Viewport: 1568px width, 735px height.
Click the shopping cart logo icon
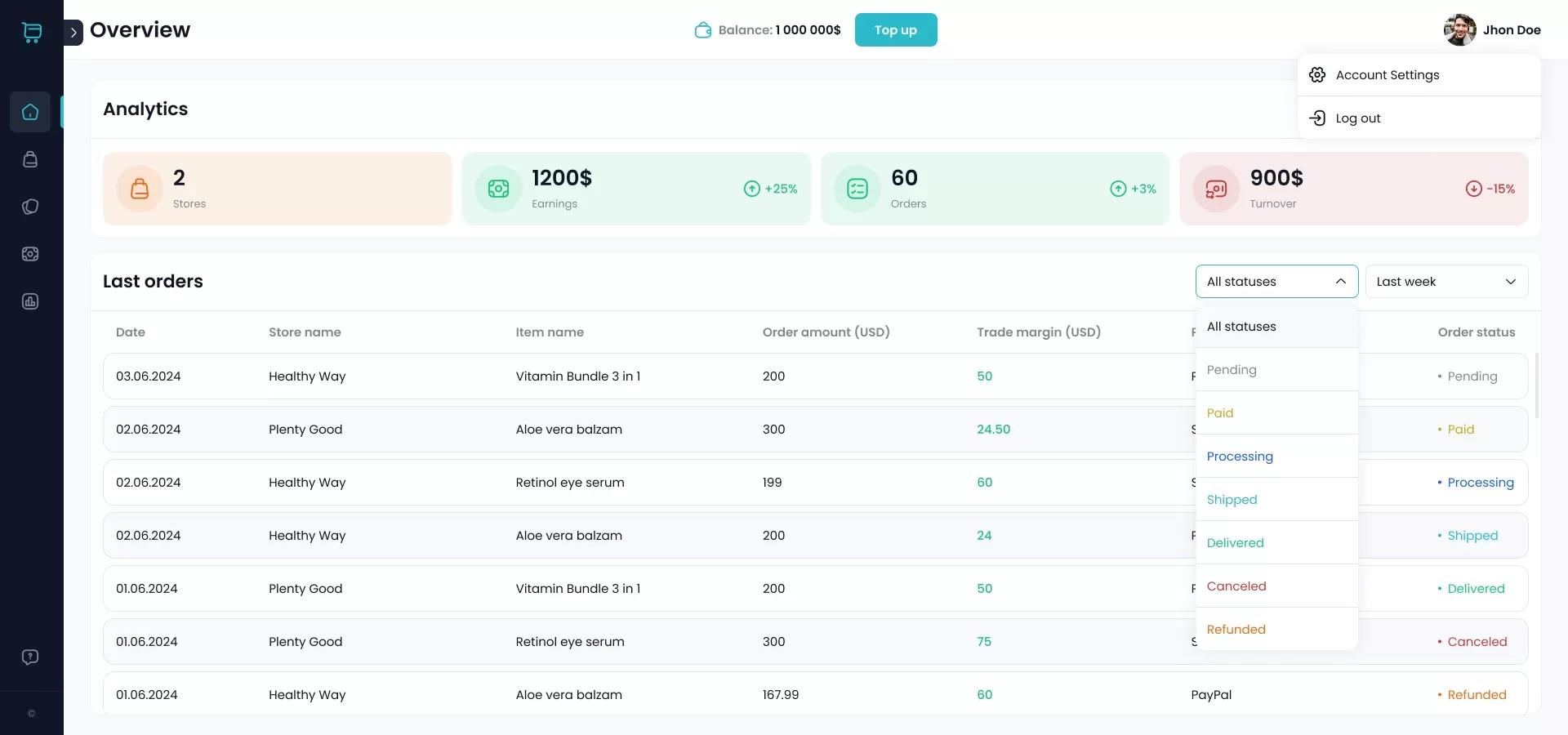31,33
